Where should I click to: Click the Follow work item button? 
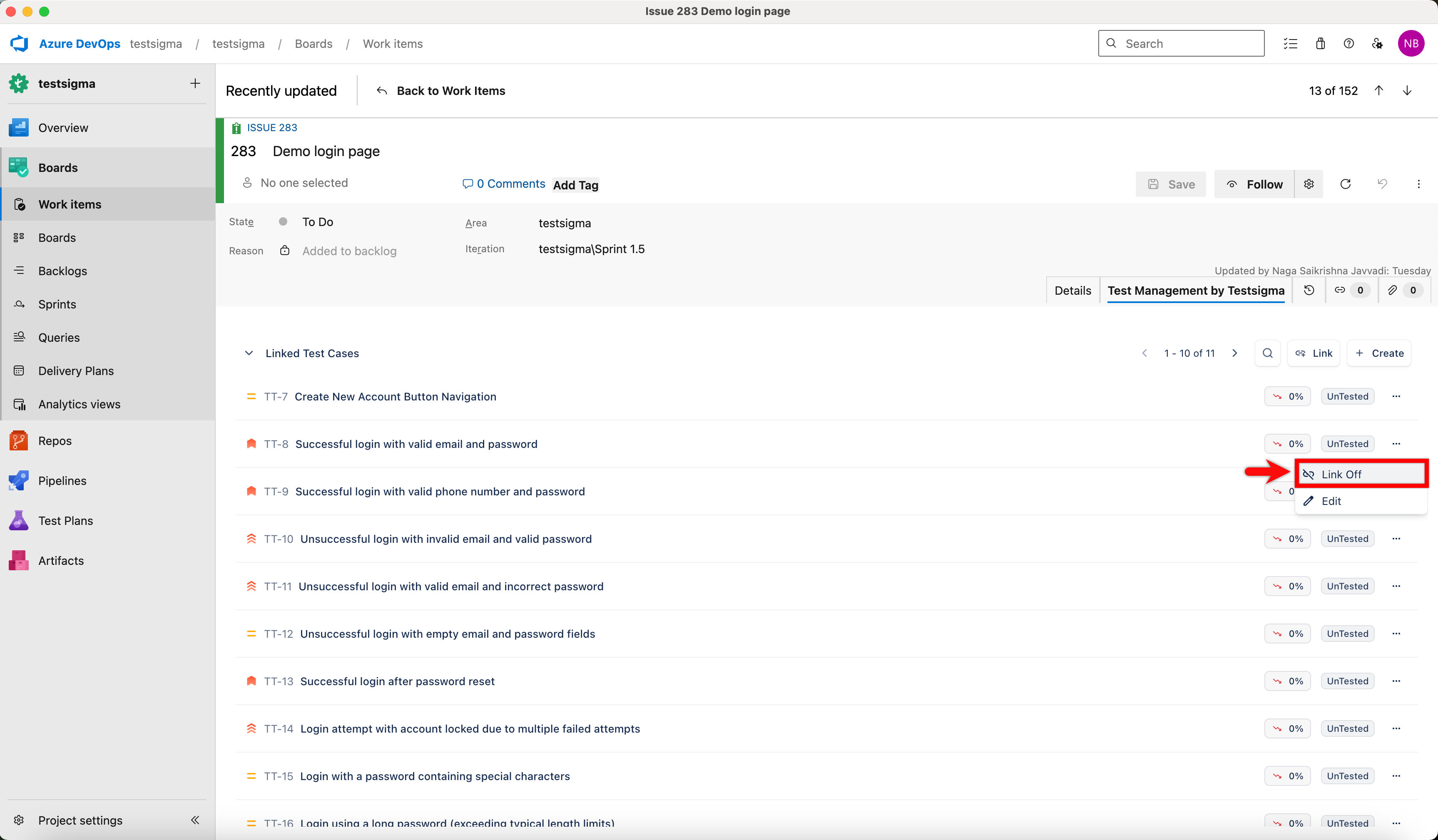pyautogui.click(x=1254, y=184)
